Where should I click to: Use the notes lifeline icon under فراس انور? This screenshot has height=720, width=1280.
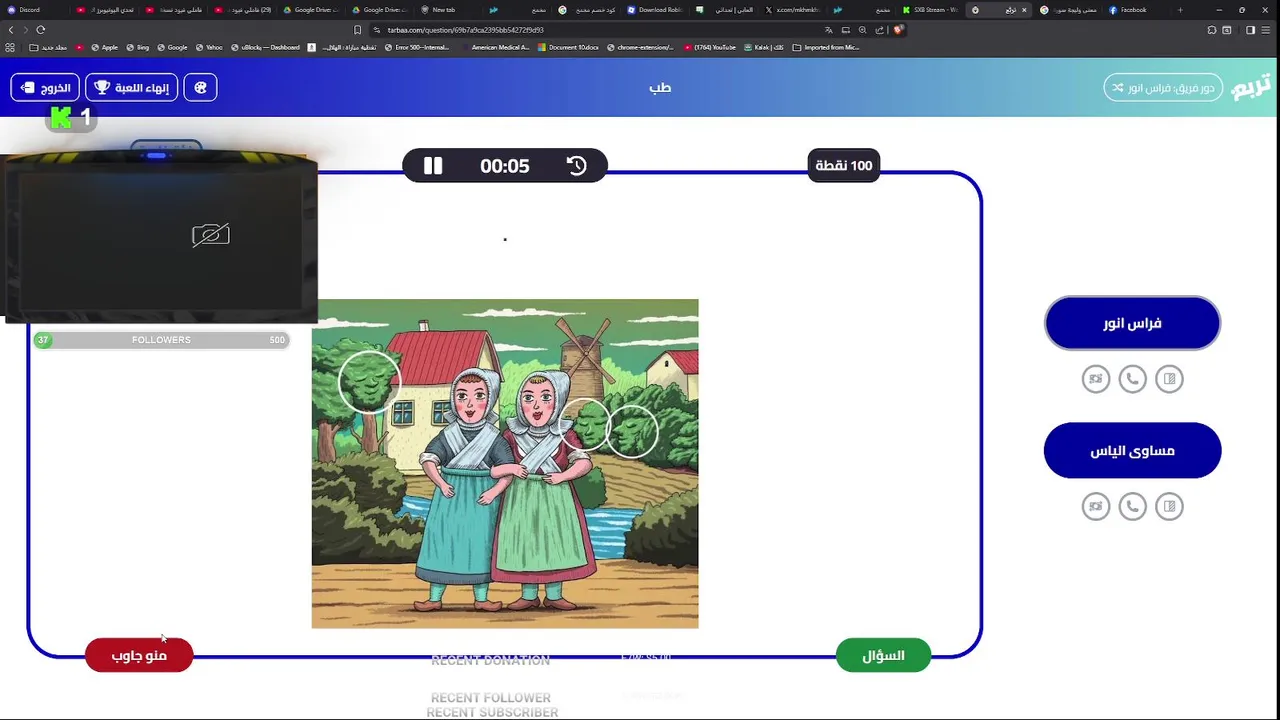(x=1169, y=379)
